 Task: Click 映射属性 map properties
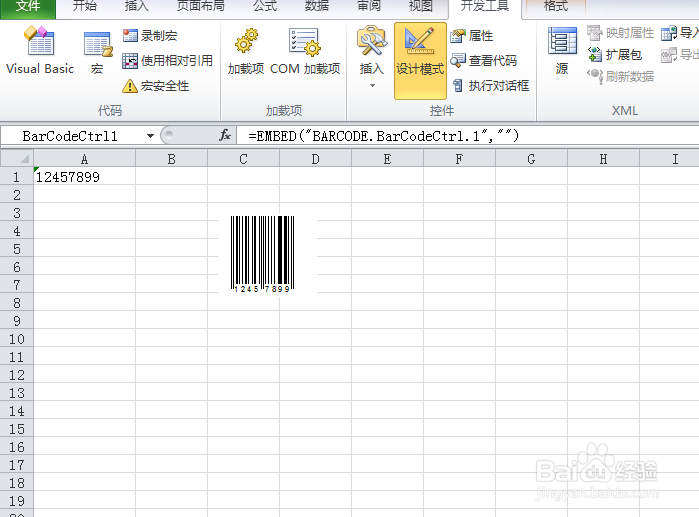(620, 33)
